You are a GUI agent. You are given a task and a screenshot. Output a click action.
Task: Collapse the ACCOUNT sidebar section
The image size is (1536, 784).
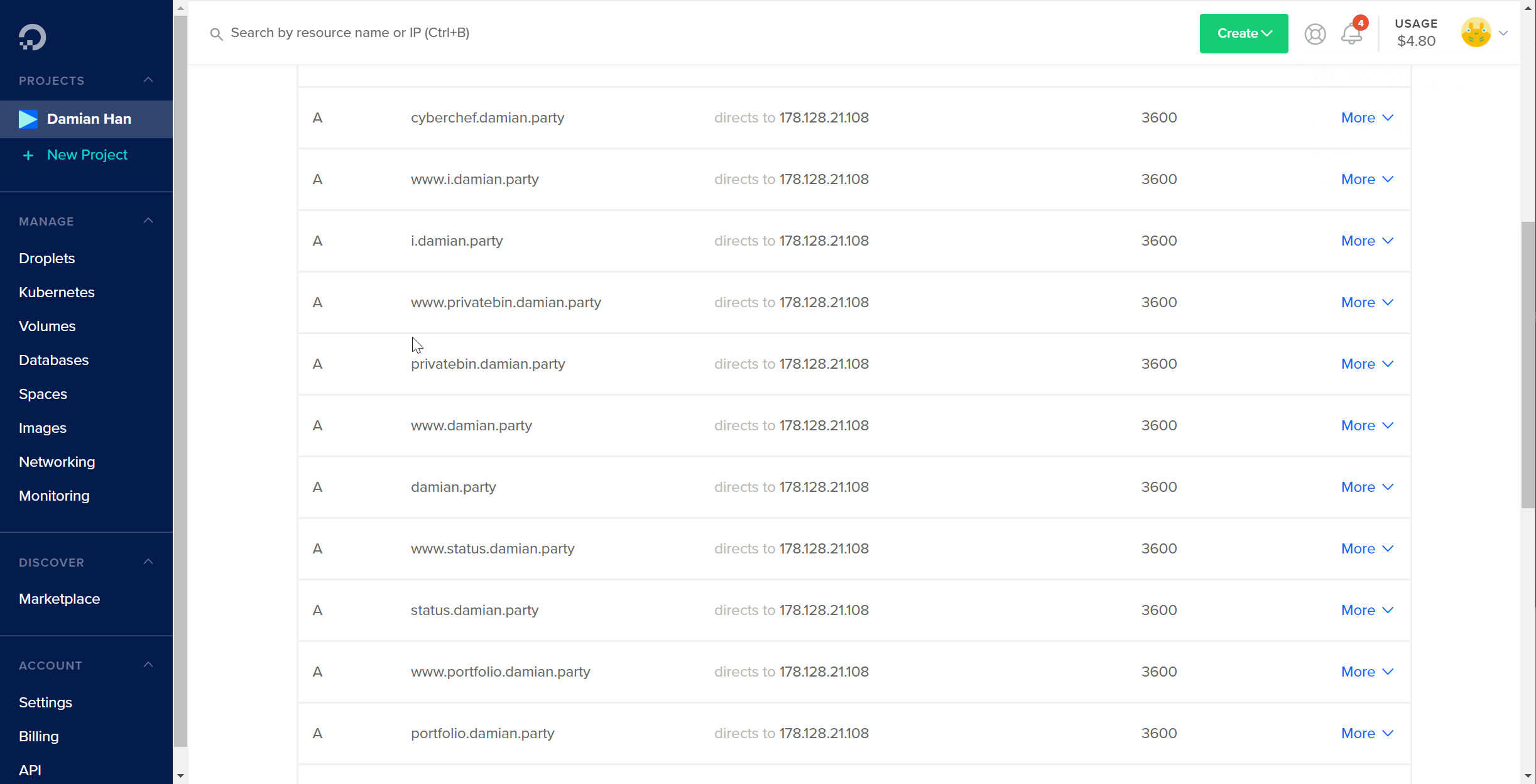point(148,665)
